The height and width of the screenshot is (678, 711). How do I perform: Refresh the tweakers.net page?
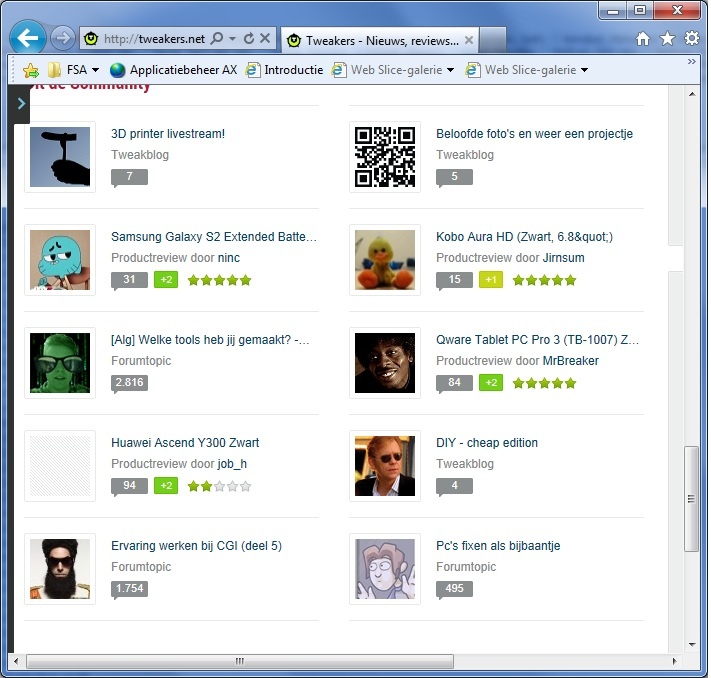[x=248, y=39]
